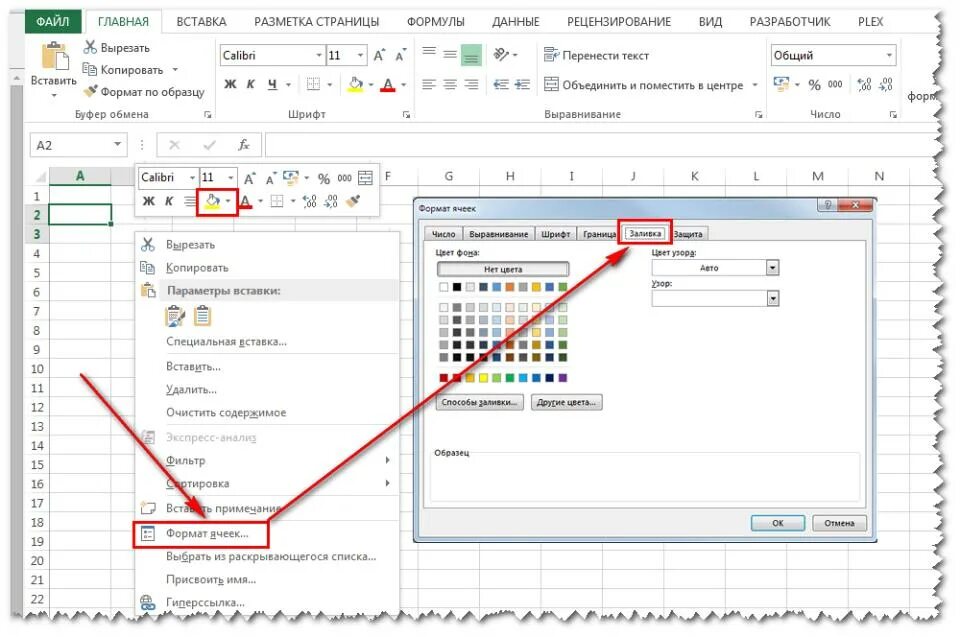960x637 pixels.
Task: Toggle bold Ж in the ribbon font group
Action: point(230,85)
